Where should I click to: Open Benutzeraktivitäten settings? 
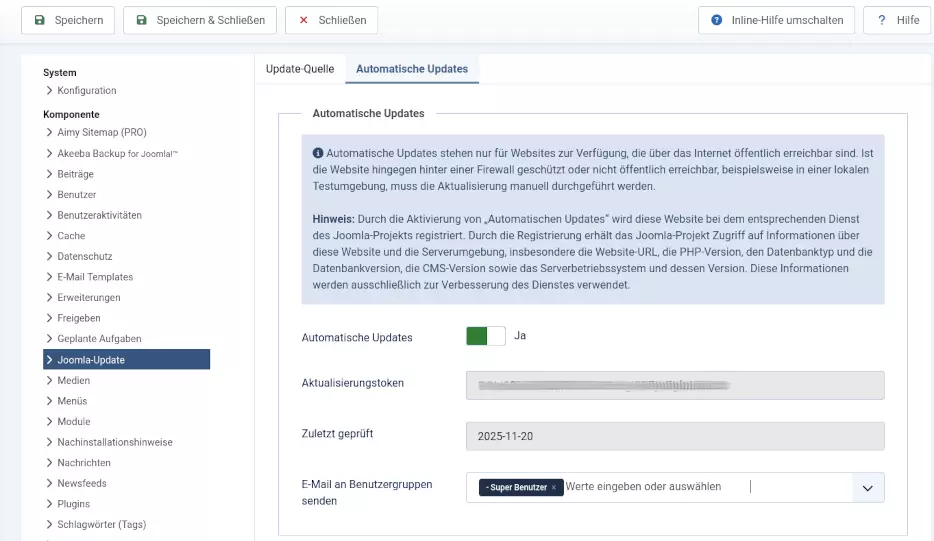[99, 215]
